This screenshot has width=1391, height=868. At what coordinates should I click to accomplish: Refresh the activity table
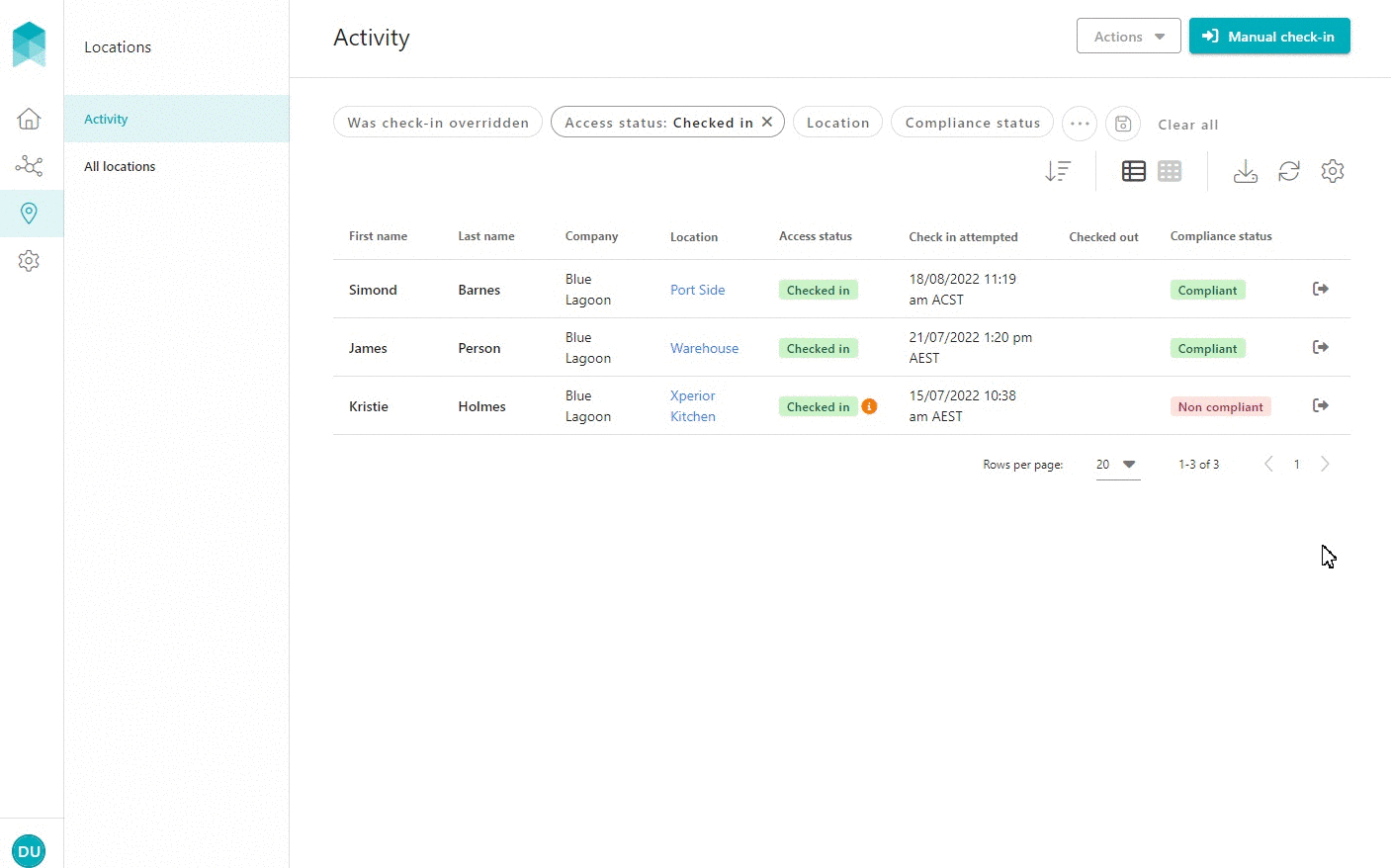coord(1289,171)
